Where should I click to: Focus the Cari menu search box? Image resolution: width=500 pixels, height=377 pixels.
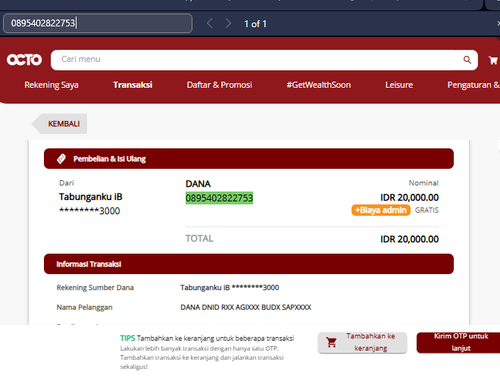click(264, 60)
